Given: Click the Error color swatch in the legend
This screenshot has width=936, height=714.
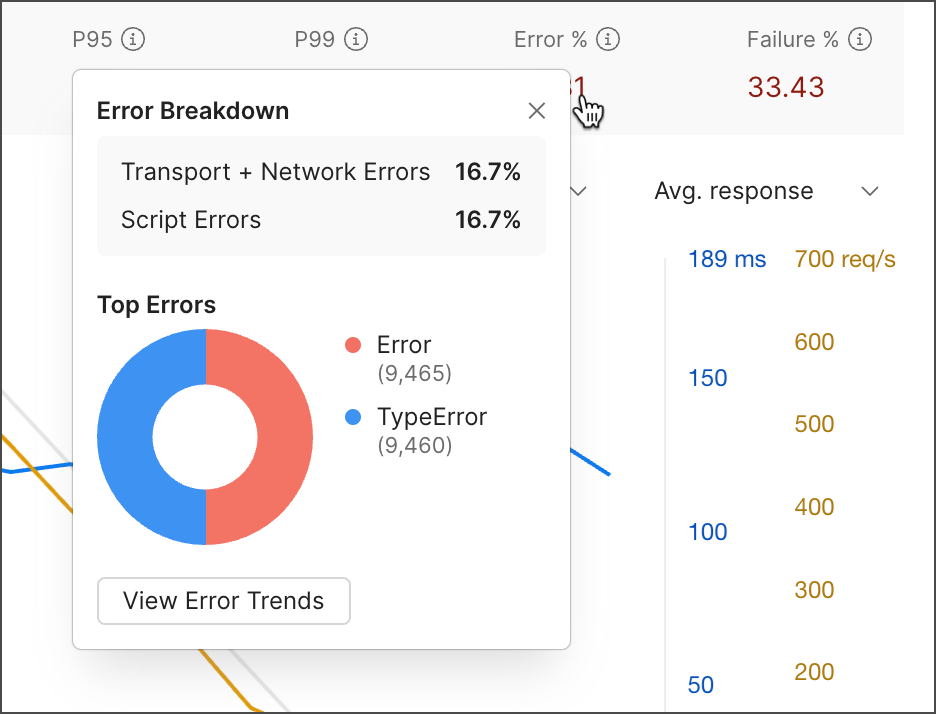Looking at the screenshot, I should click(353, 345).
